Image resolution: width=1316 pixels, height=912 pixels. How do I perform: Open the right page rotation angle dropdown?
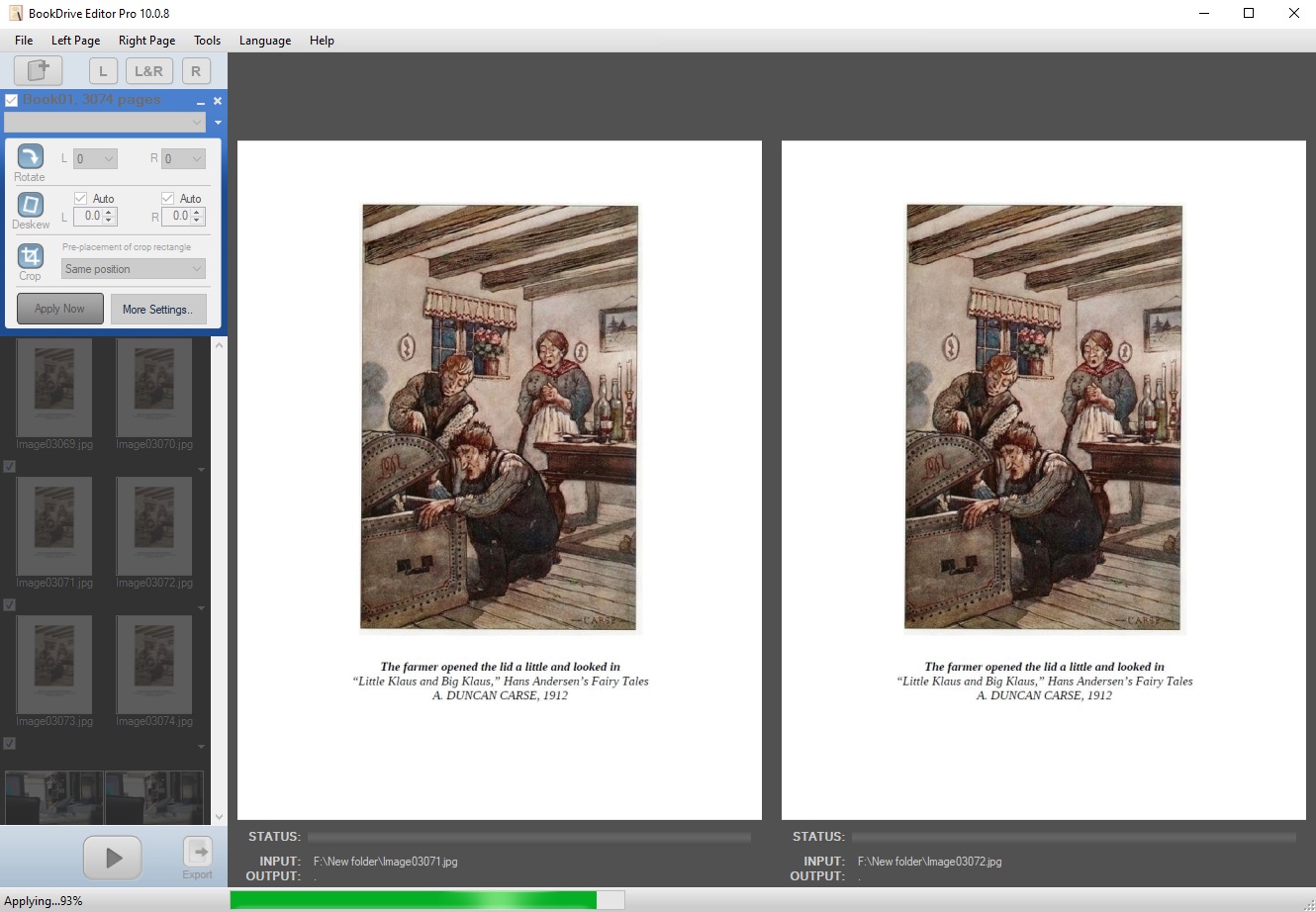pos(184,158)
